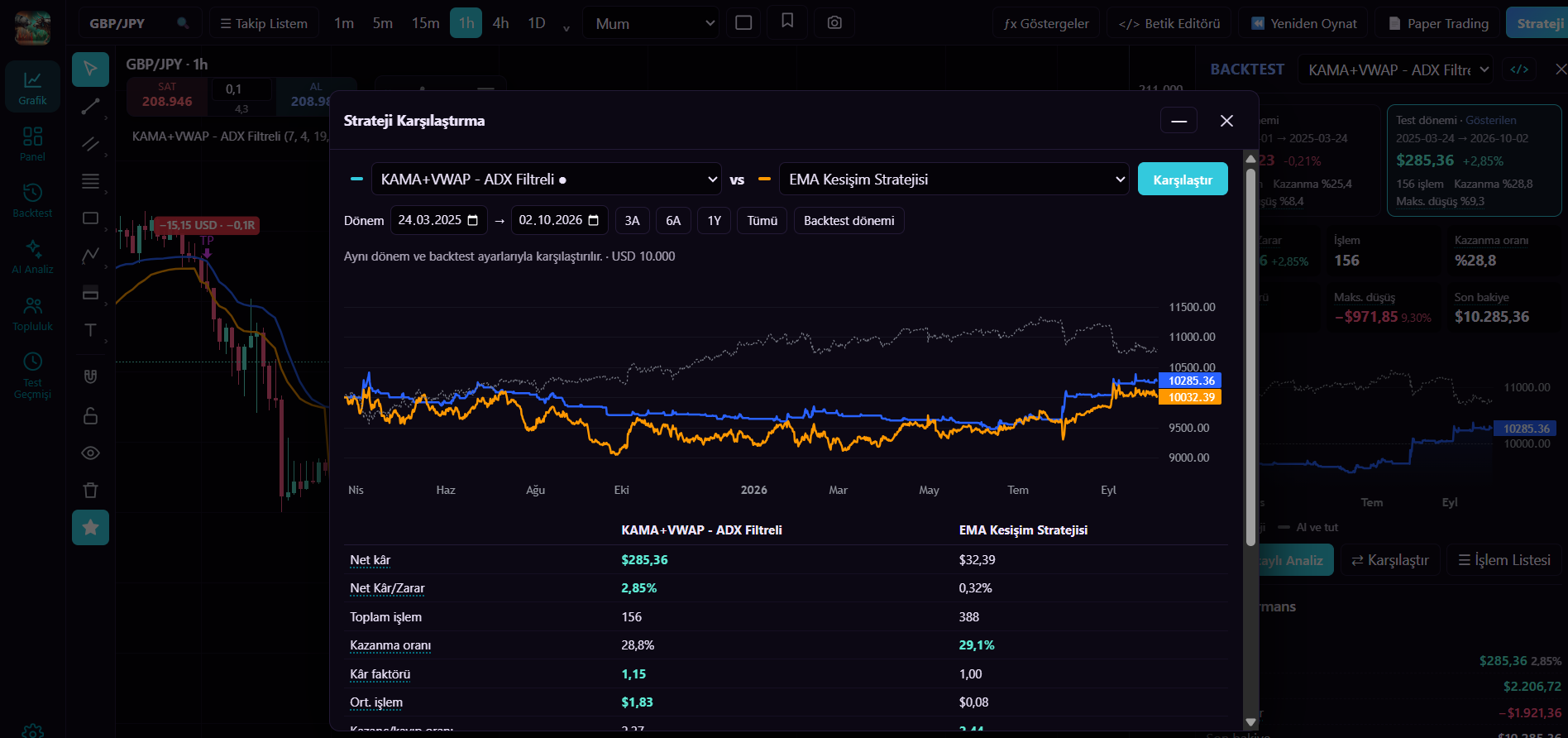Image resolution: width=1568 pixels, height=738 pixels.
Task: Select the text annotation tool
Action: 90,330
